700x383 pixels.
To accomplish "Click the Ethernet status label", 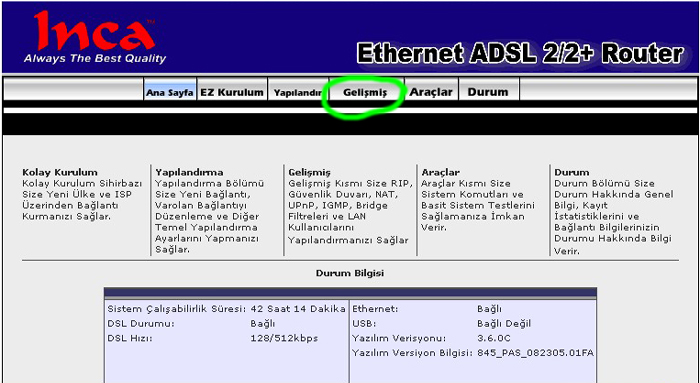I will click(x=375, y=309).
